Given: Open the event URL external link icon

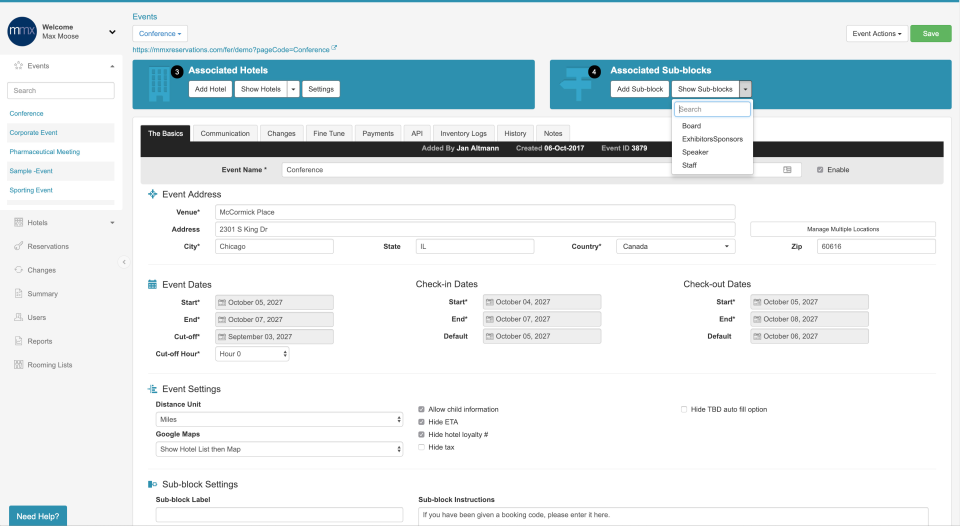Looking at the screenshot, I should [x=334, y=48].
